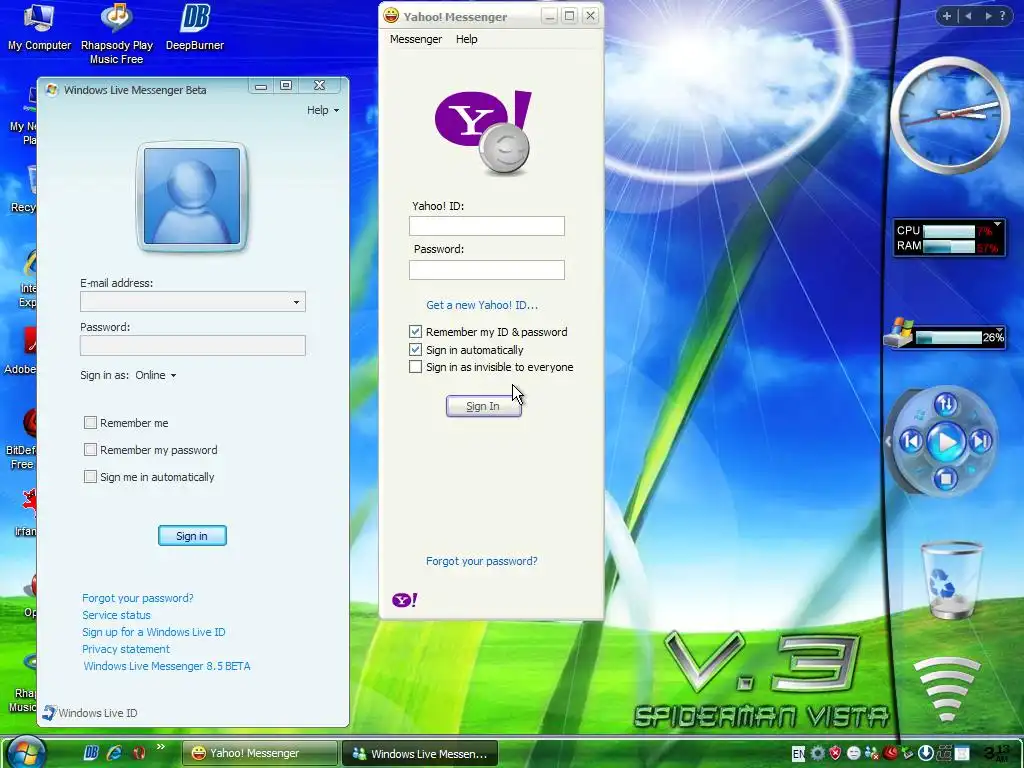Viewport: 1024px width, 768px height.
Task: Click the EN language indicator in tray
Action: click(x=798, y=754)
